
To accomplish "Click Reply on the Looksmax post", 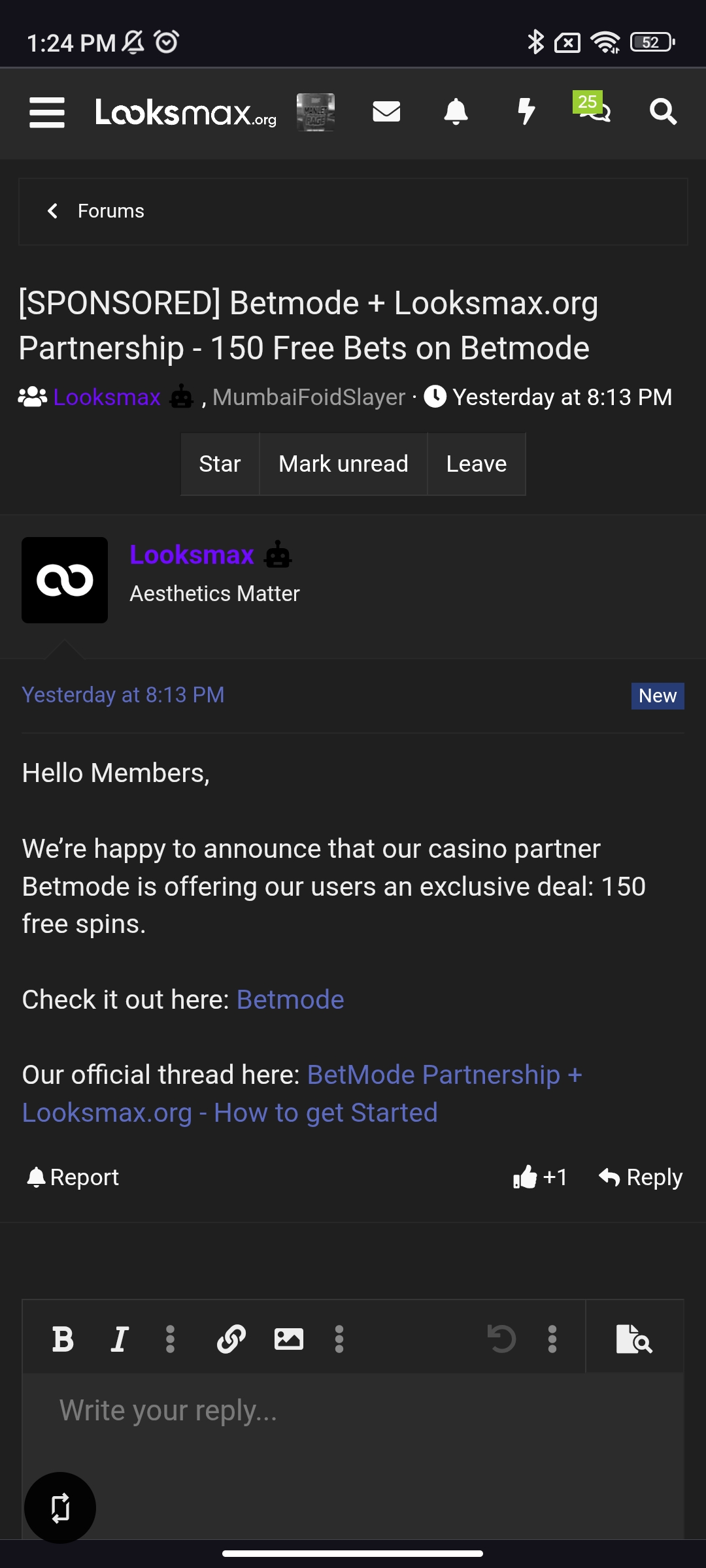I will point(641,1177).
